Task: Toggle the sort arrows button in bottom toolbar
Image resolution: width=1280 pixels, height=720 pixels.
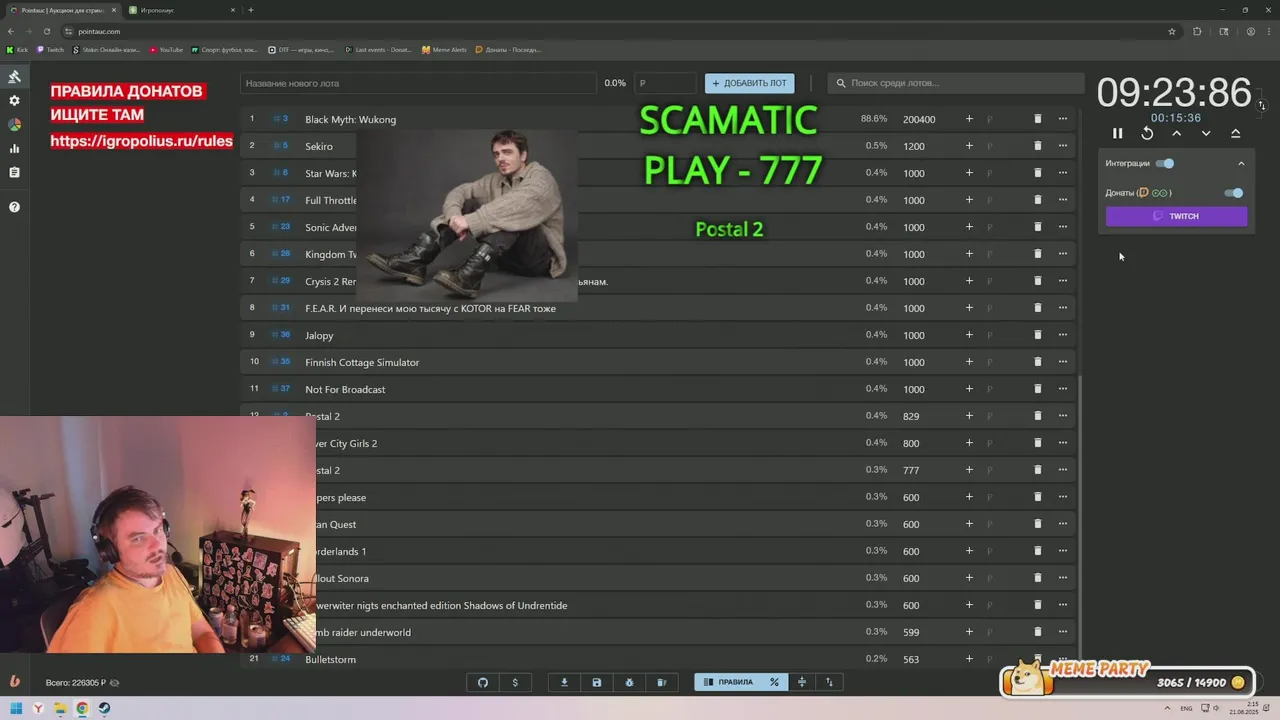Action: [829, 683]
